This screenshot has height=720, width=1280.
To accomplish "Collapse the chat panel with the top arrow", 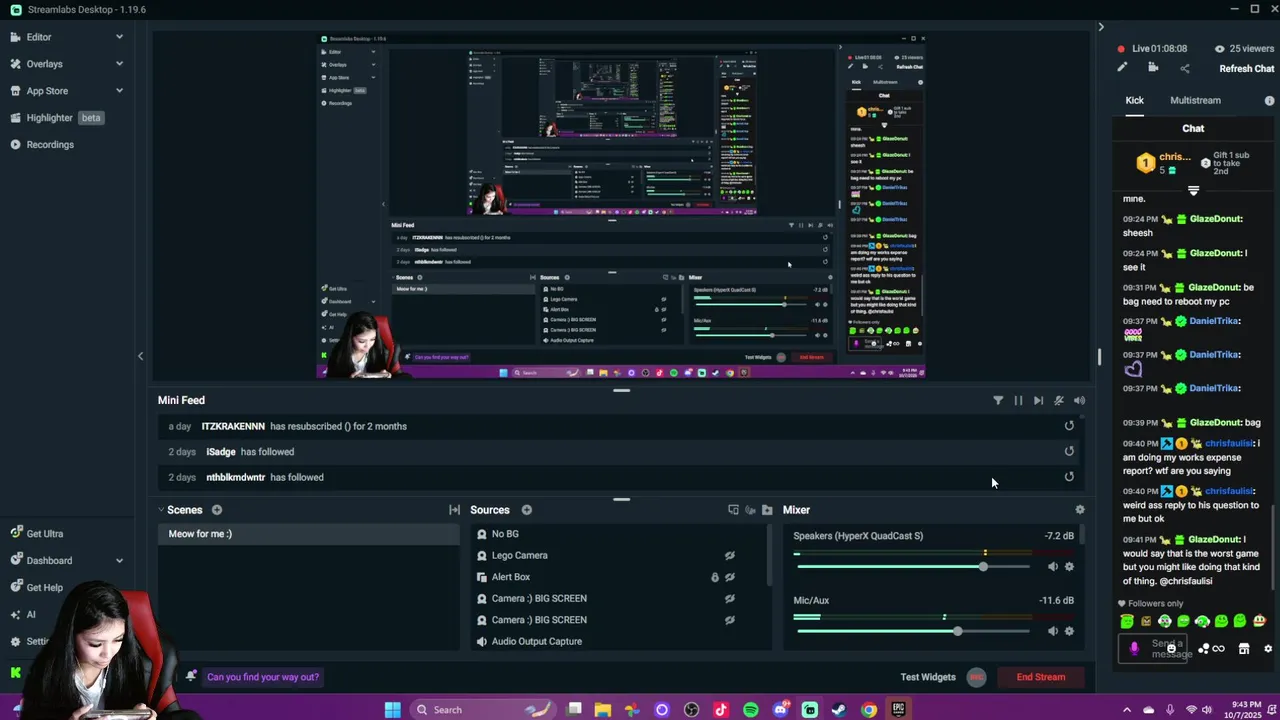I will click(1101, 27).
